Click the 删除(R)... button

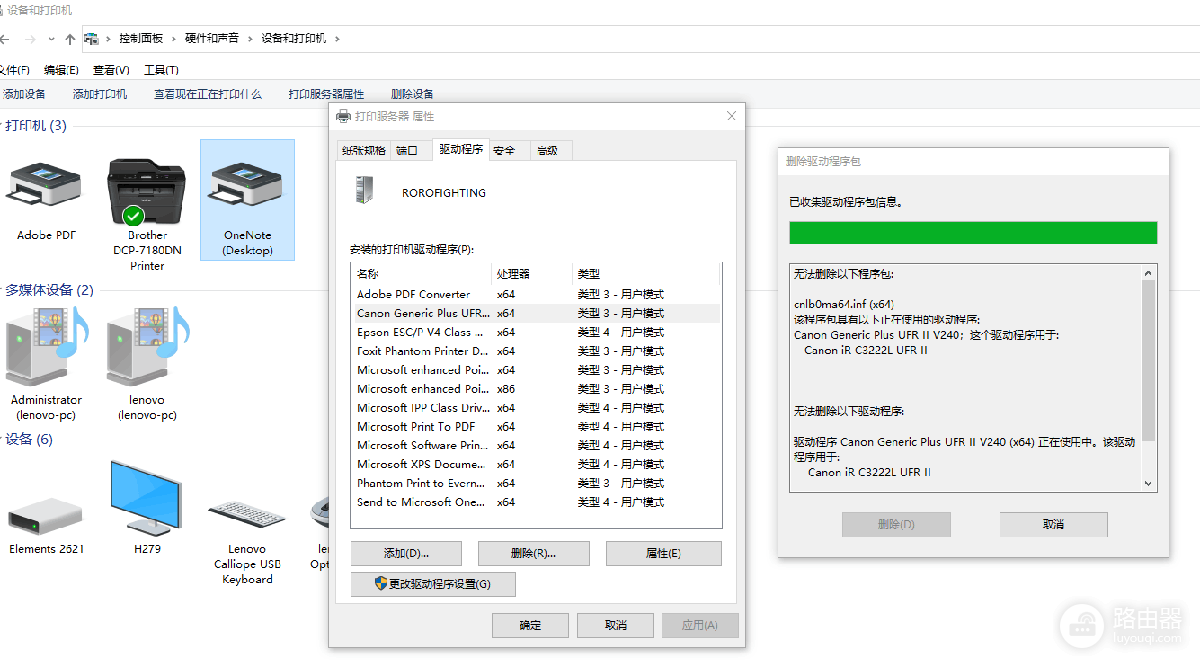tap(534, 553)
